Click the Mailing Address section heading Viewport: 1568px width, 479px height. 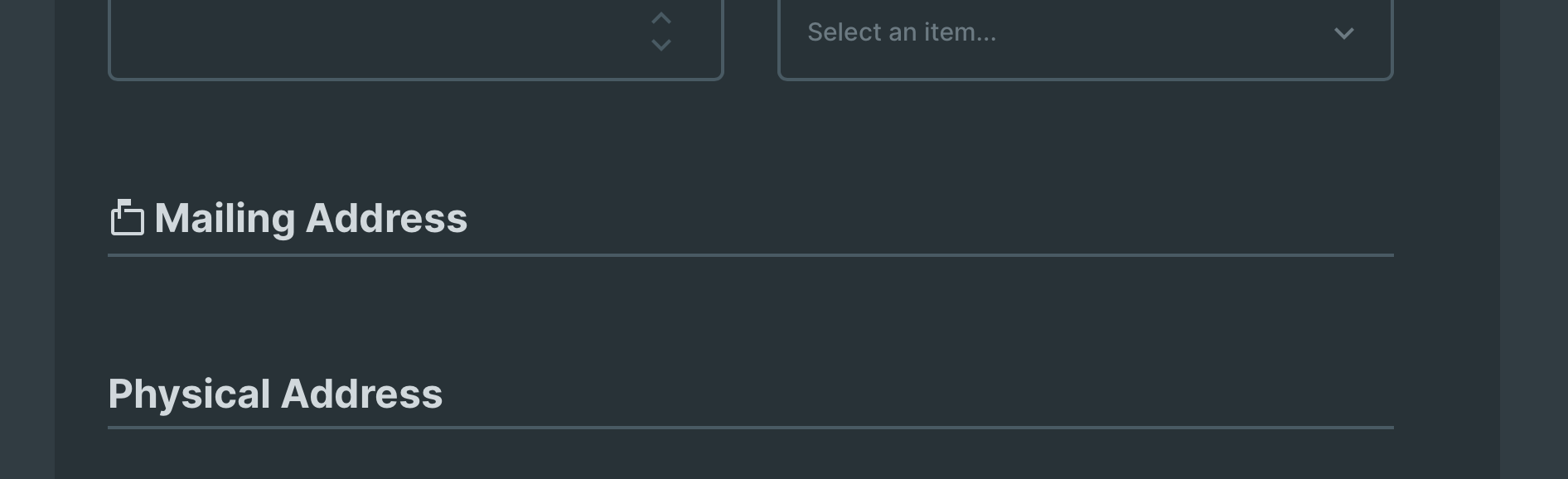click(310, 218)
